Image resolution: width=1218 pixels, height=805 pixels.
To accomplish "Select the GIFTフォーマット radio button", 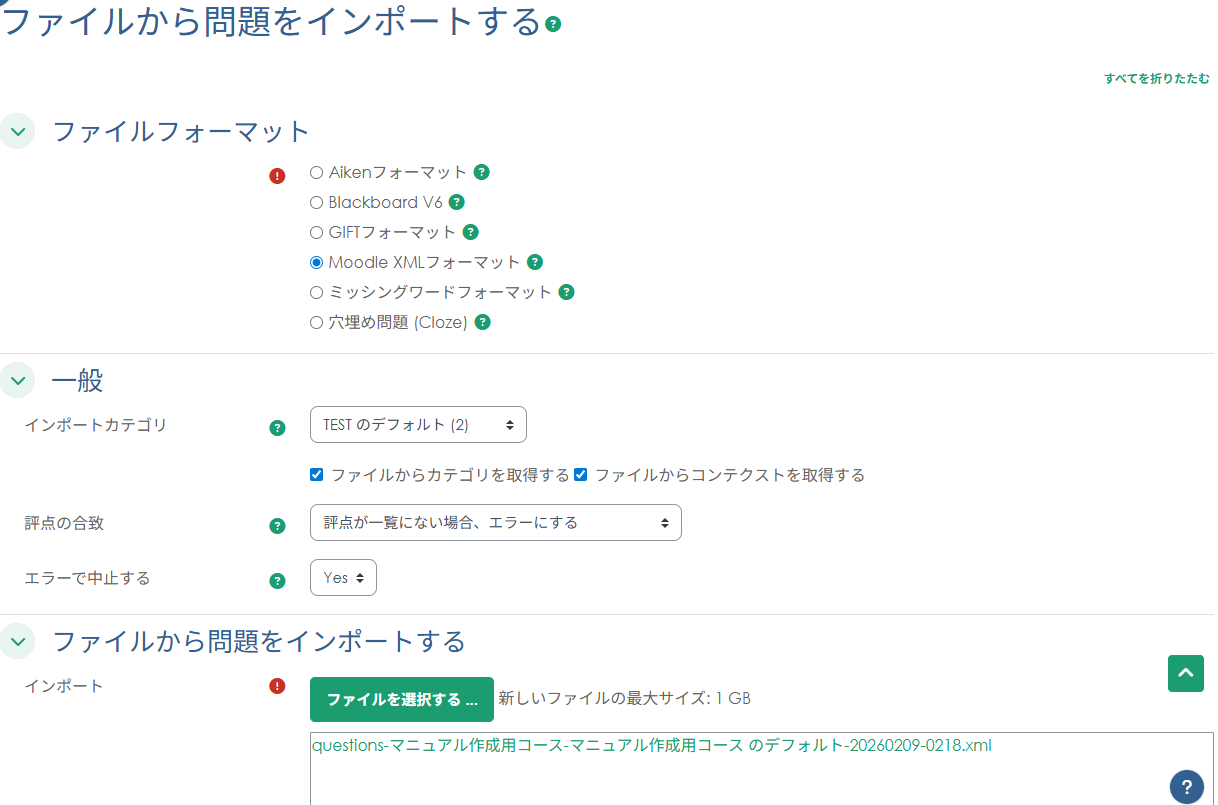I will [316, 231].
